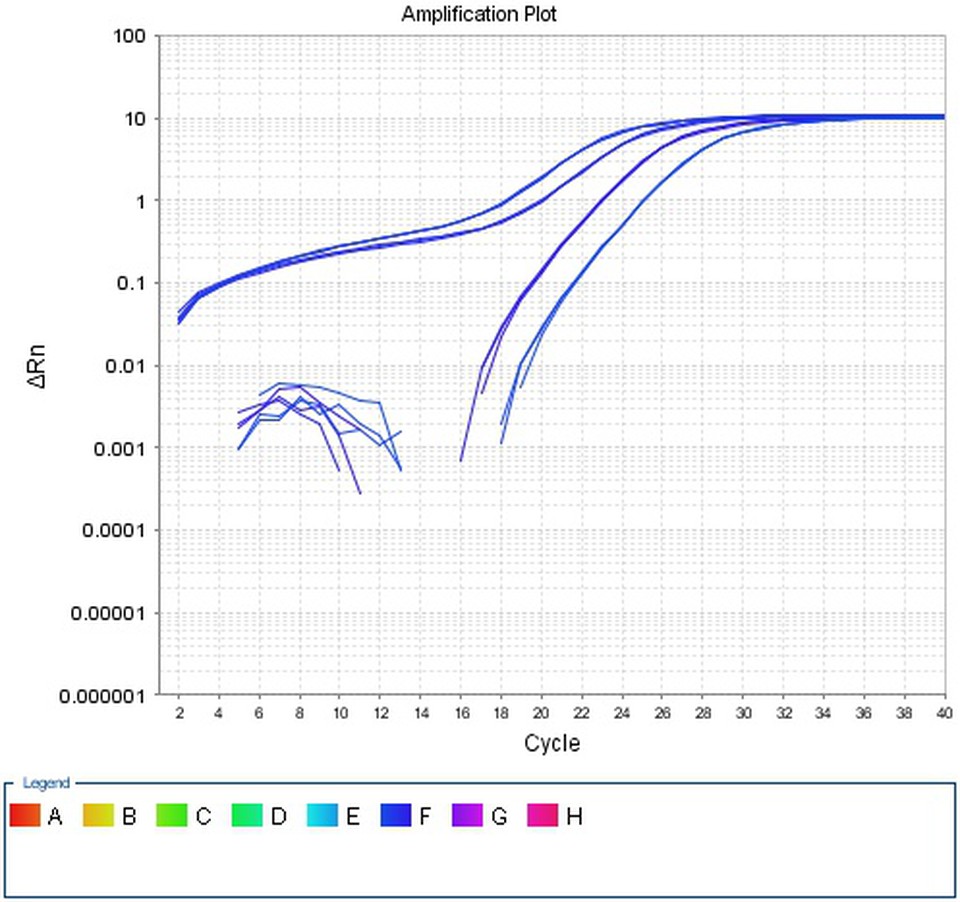Select the pink row H legend swatch

pyautogui.click(x=544, y=816)
